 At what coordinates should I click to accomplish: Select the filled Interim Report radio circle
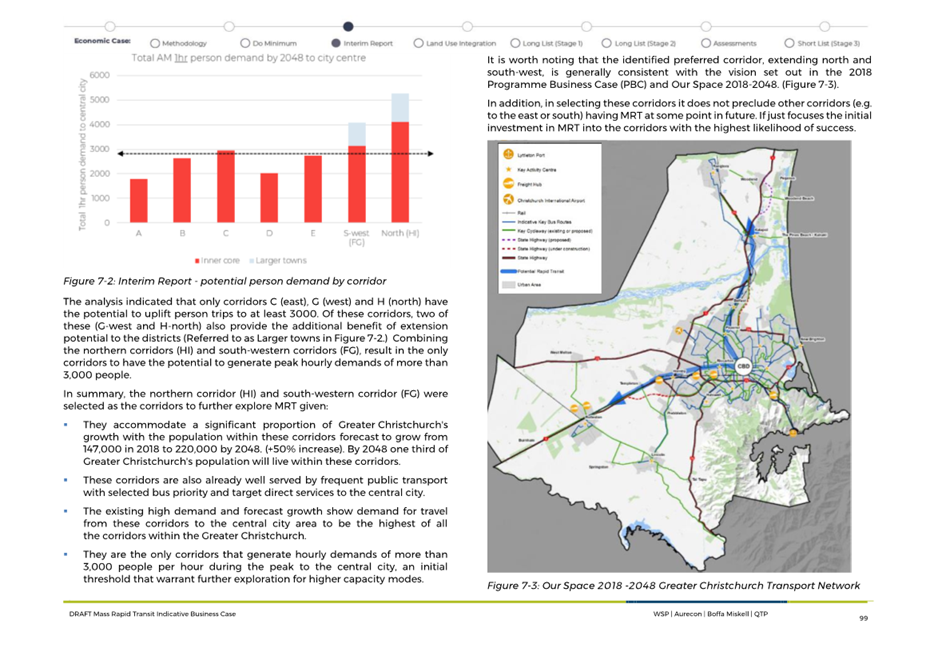tap(336, 43)
